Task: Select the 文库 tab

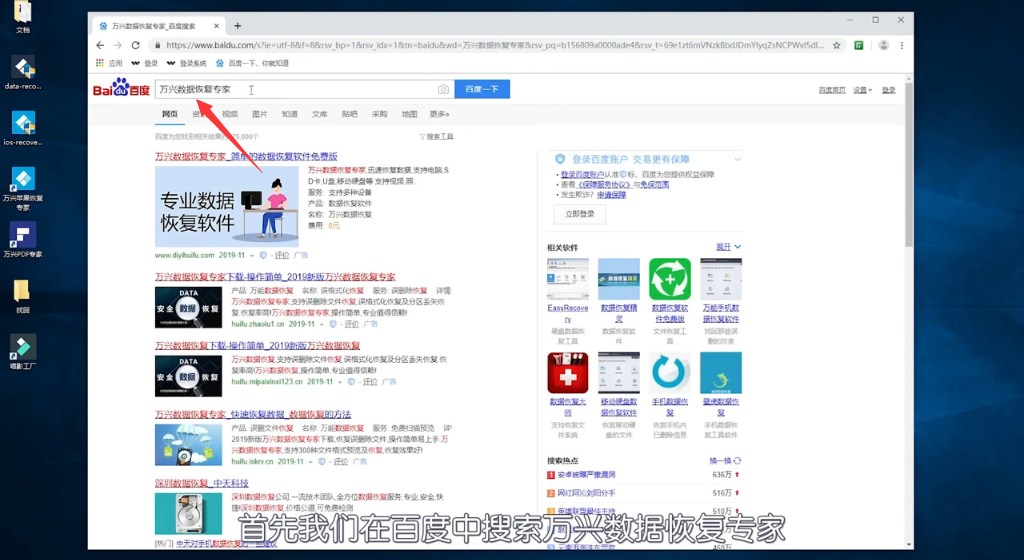Action: pyautogui.click(x=319, y=114)
